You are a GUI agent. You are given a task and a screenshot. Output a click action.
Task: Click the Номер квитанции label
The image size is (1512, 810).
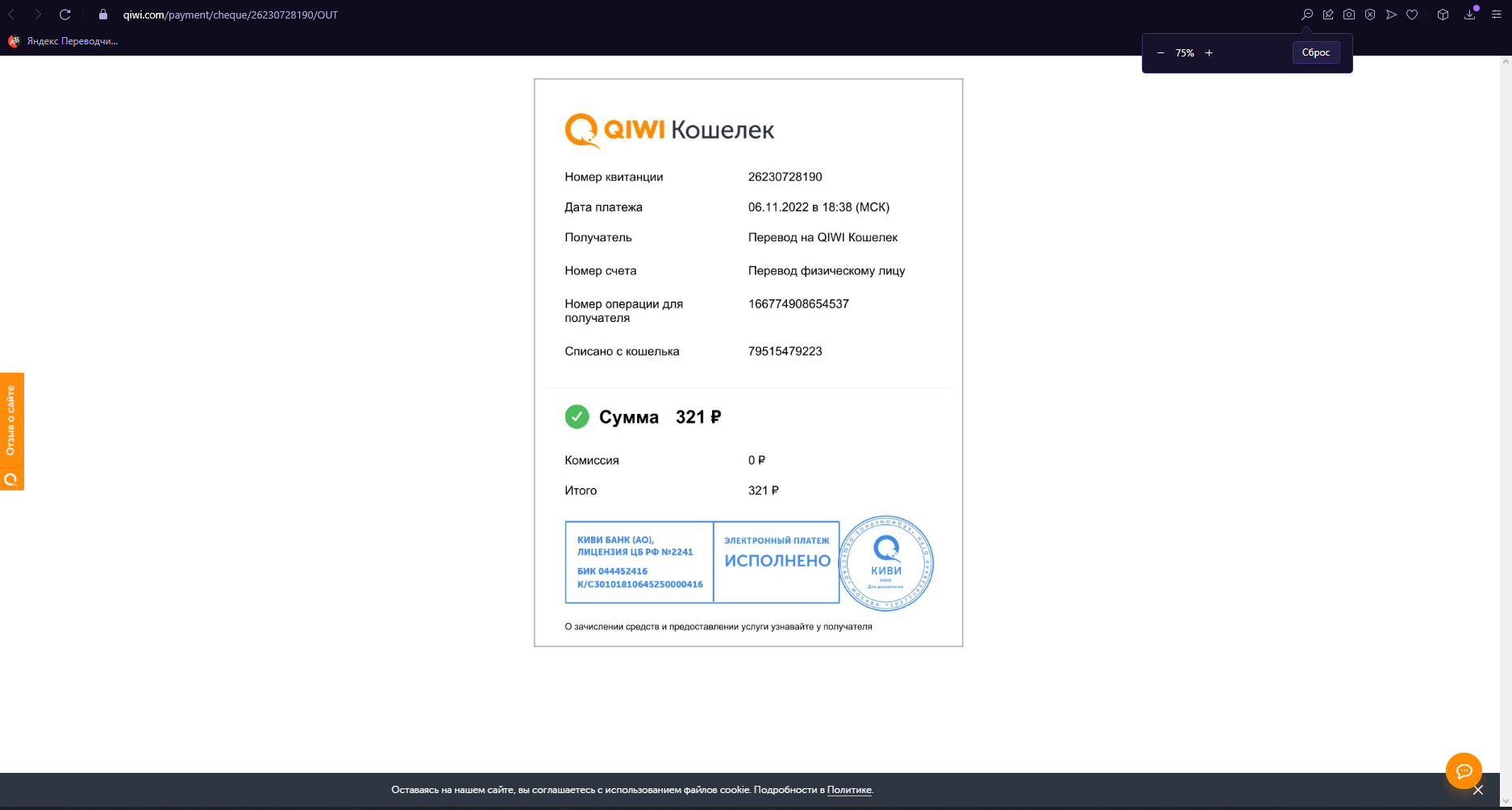point(614,177)
